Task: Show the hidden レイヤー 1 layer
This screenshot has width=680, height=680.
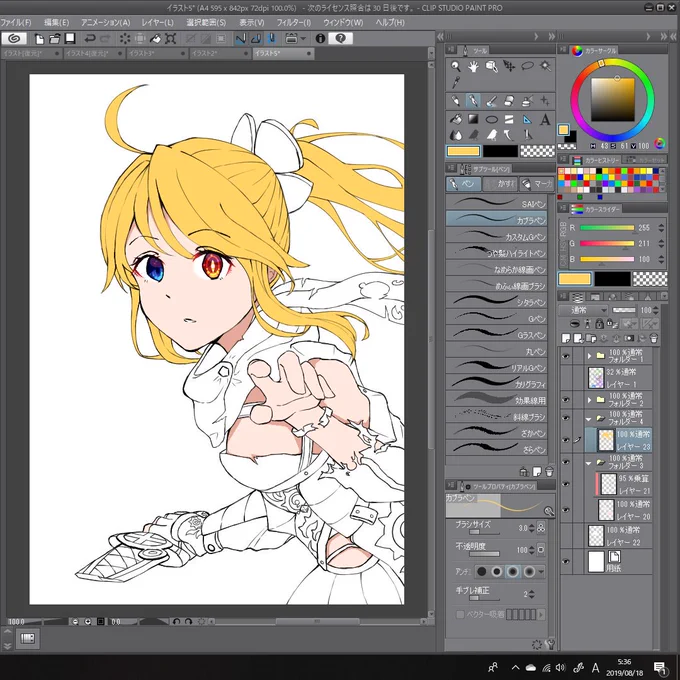Action: 566,378
